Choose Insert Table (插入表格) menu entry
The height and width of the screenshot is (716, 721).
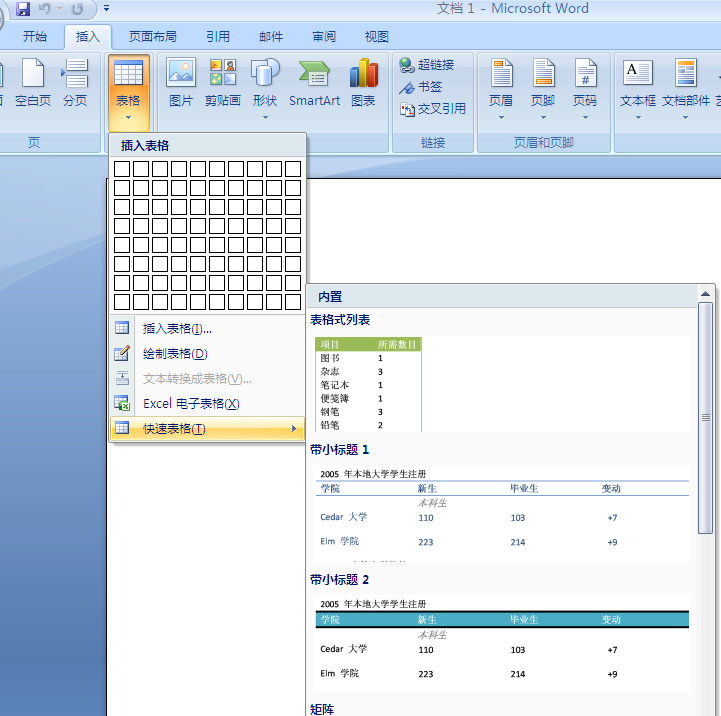177,328
